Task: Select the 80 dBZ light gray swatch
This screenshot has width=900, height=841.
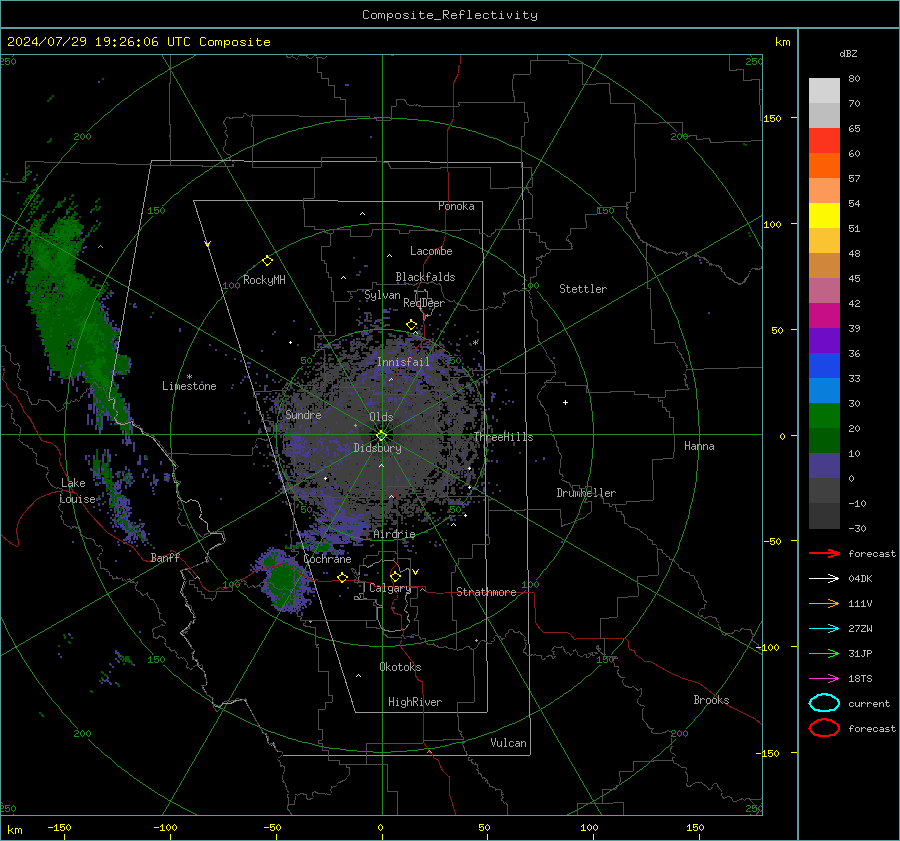Action: [x=824, y=91]
